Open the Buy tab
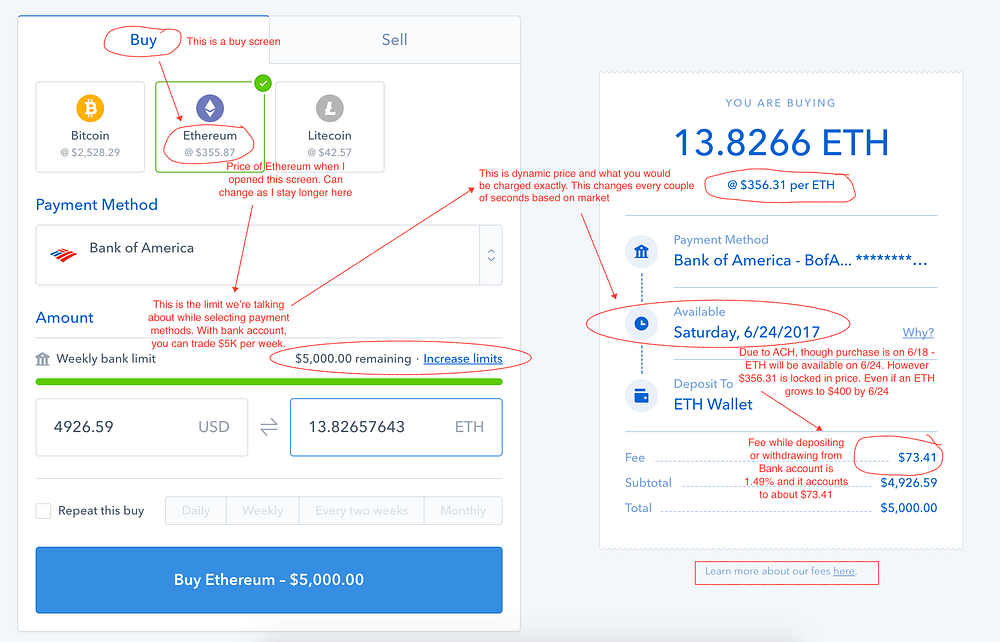Image resolution: width=1000 pixels, height=642 pixels. click(x=143, y=40)
